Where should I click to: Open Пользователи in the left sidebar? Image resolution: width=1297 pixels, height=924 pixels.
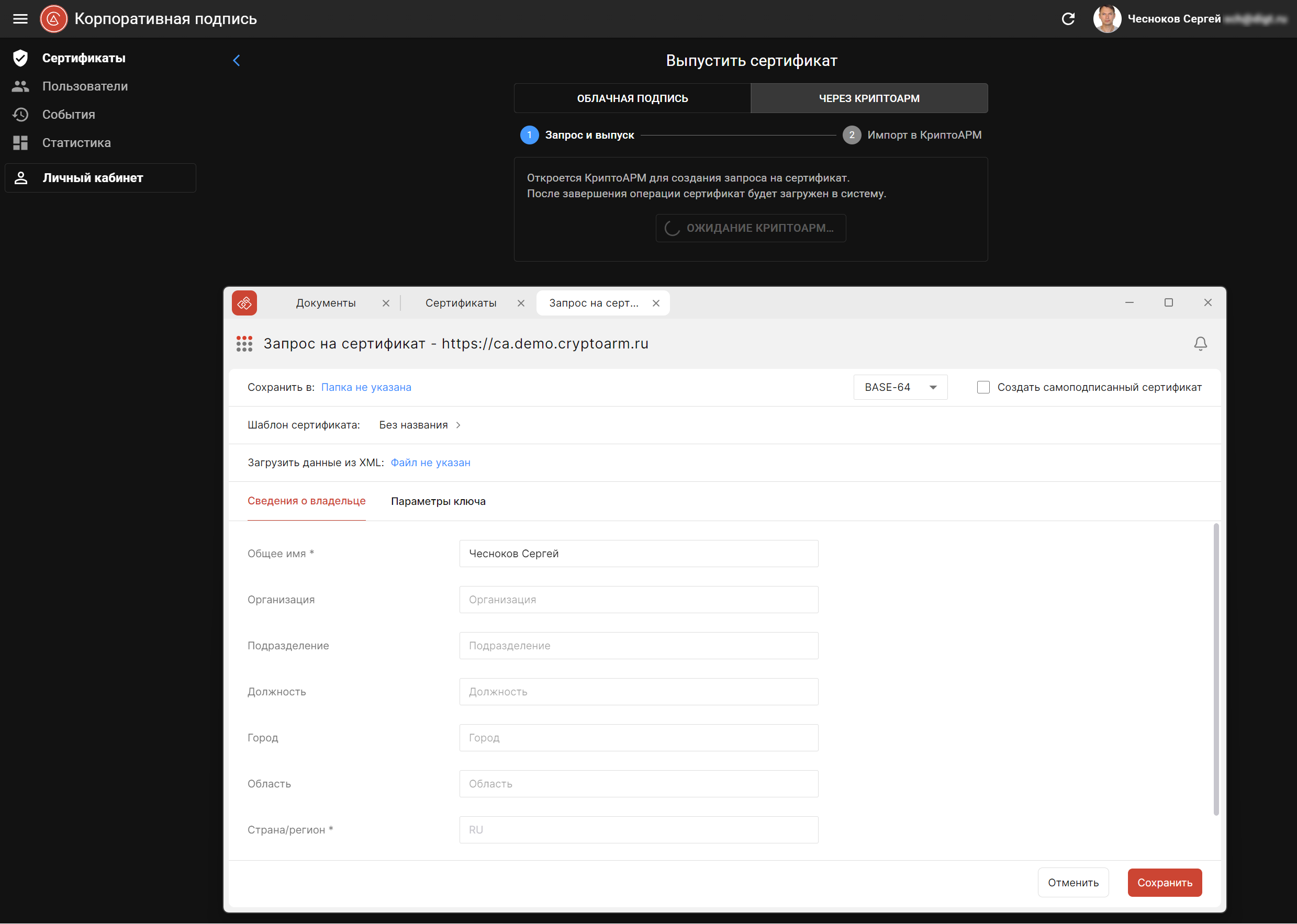85,86
